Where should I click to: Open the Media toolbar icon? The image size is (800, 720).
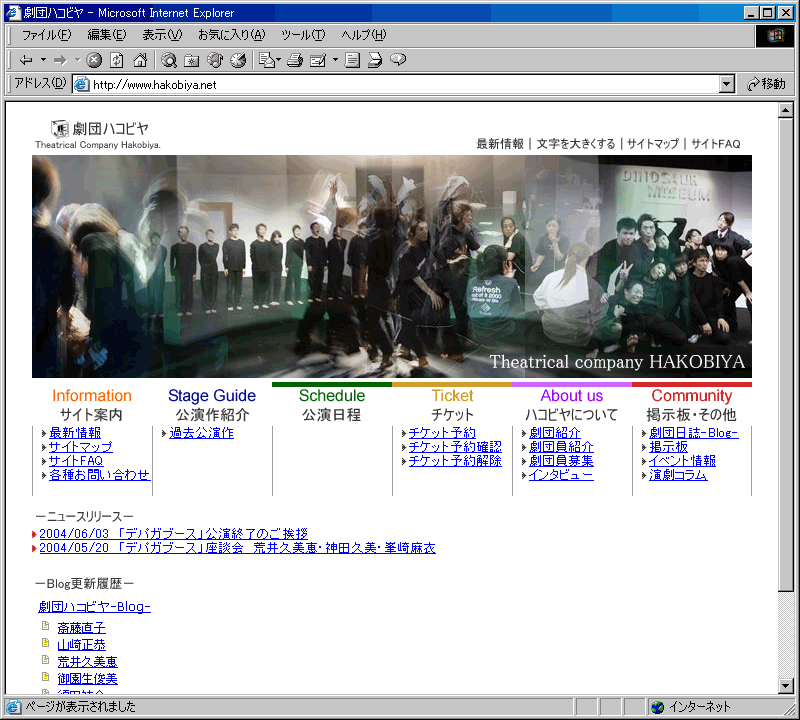pyautogui.click(x=215, y=60)
